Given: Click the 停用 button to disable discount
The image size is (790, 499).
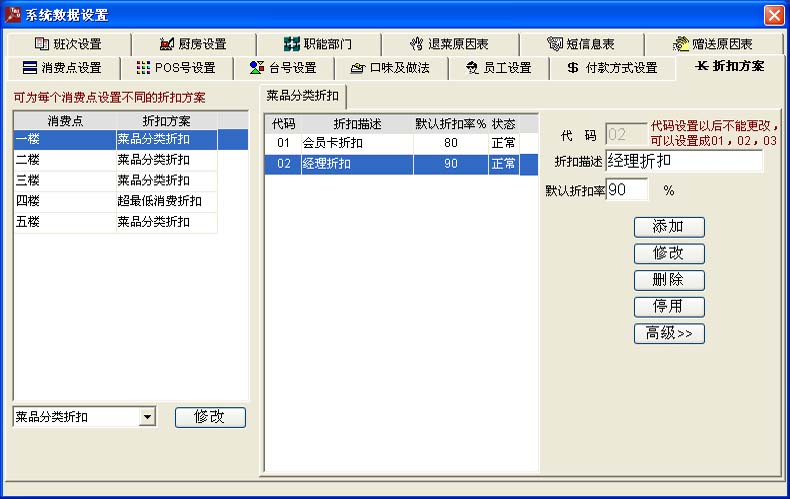Looking at the screenshot, I should [669, 306].
